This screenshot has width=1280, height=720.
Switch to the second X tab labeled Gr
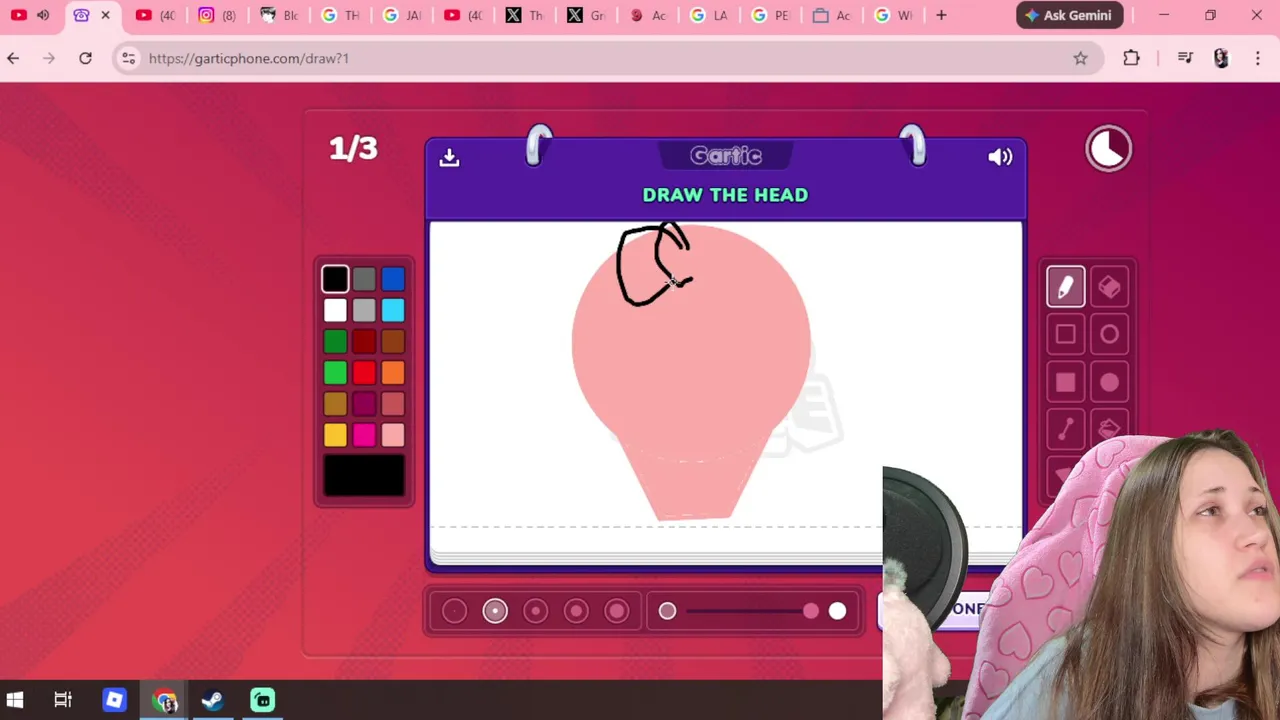586,15
